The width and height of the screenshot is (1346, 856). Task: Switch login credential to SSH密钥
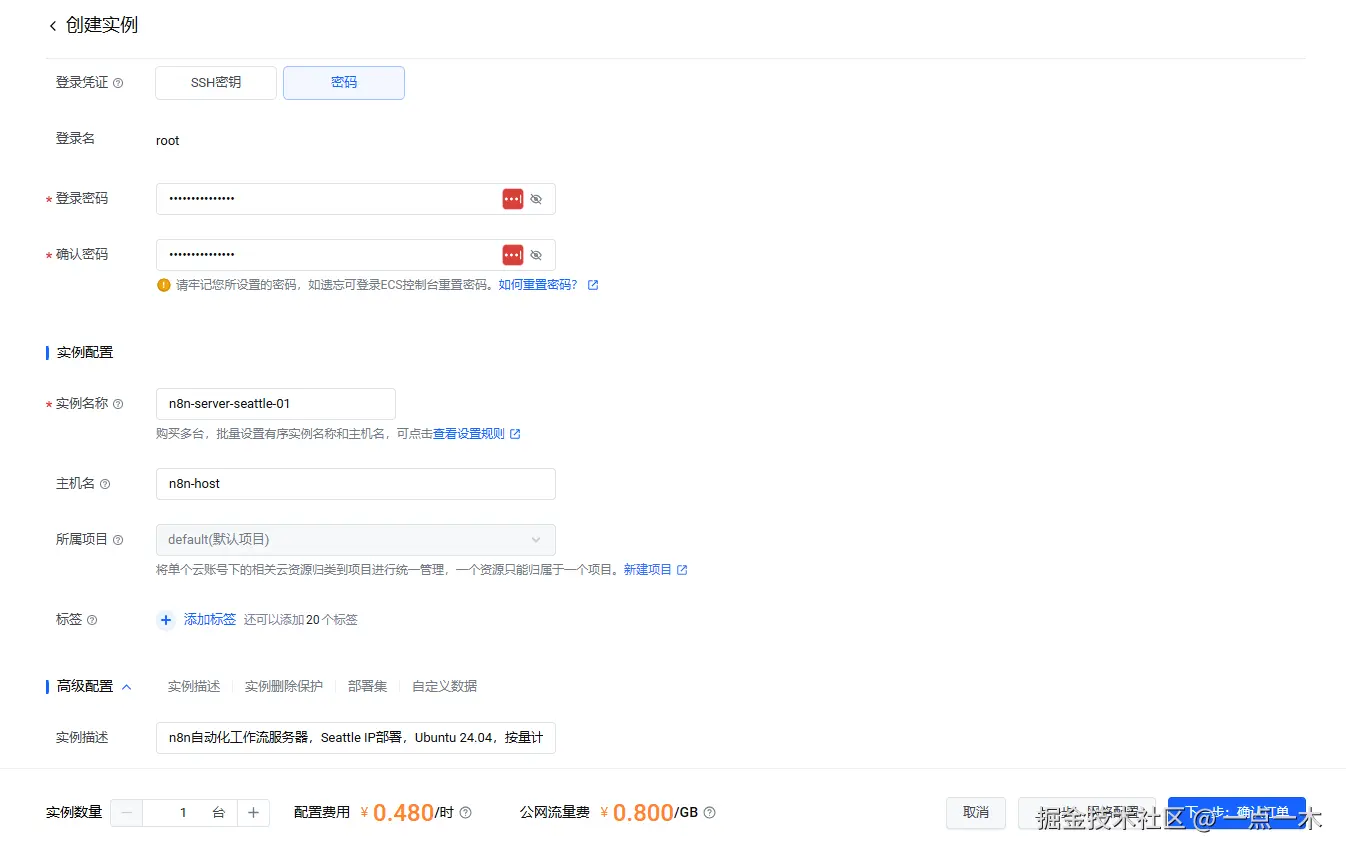click(x=215, y=83)
